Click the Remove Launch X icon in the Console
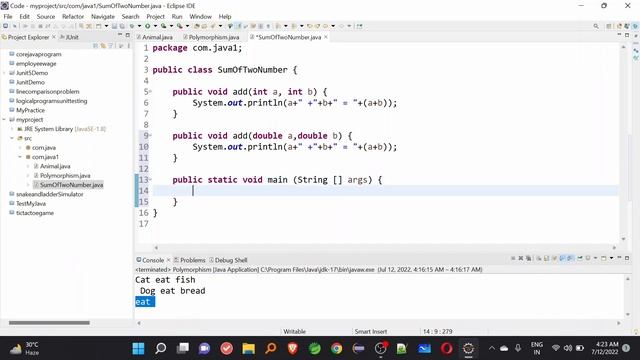The width and height of the screenshot is (640, 360). tap(521, 258)
